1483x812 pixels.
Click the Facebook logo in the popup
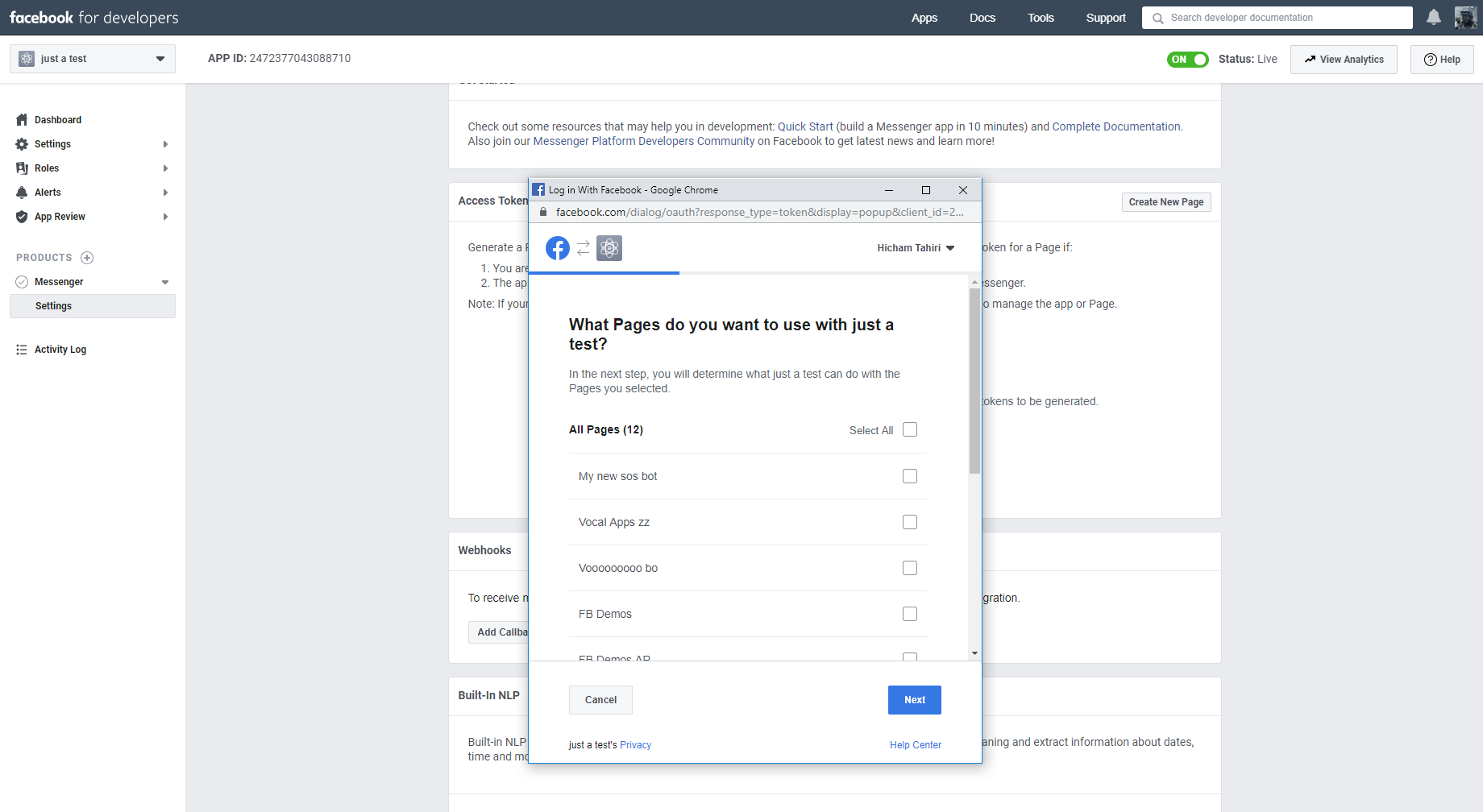[x=558, y=248]
